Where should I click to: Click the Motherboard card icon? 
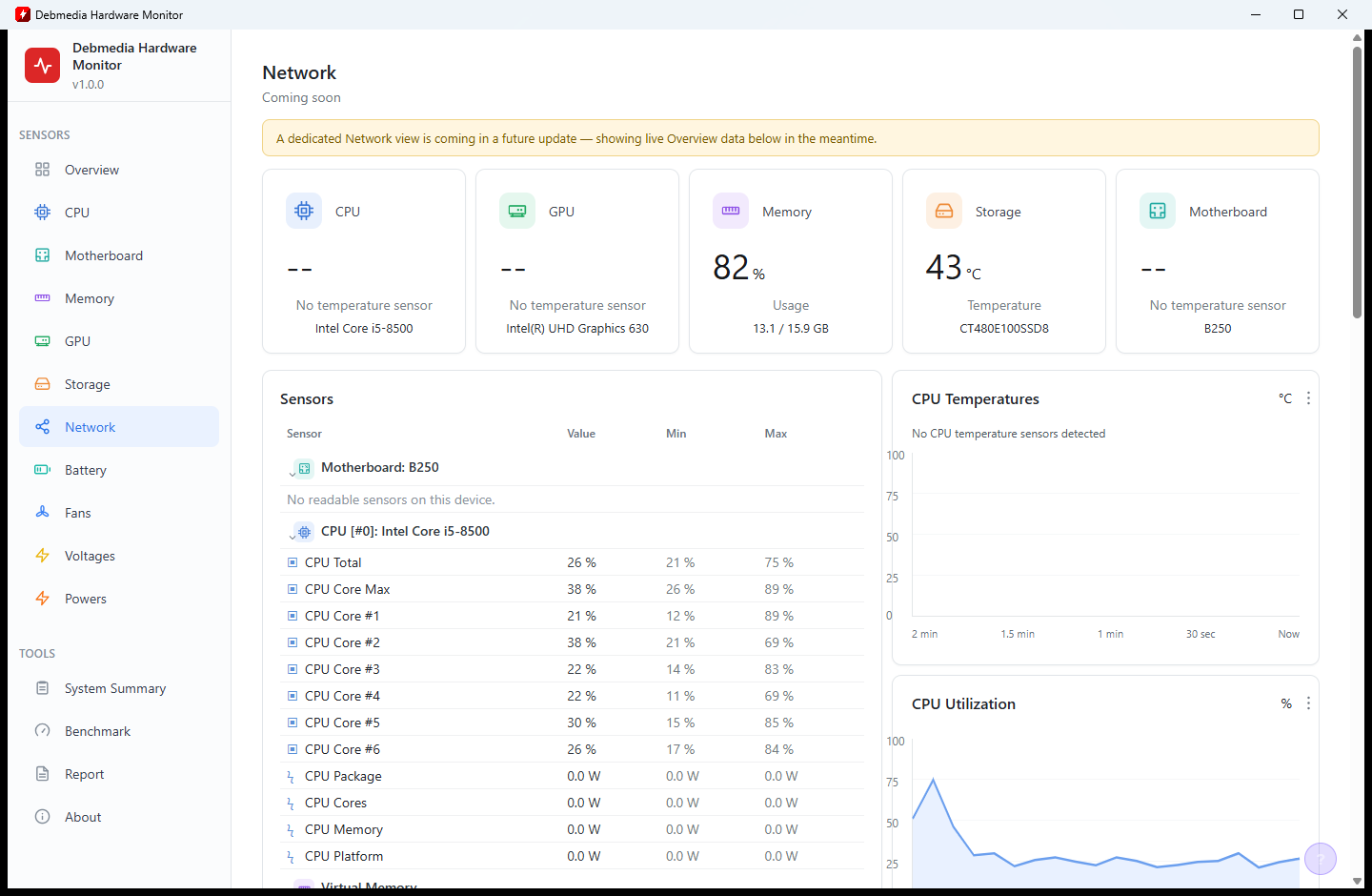point(1158,211)
